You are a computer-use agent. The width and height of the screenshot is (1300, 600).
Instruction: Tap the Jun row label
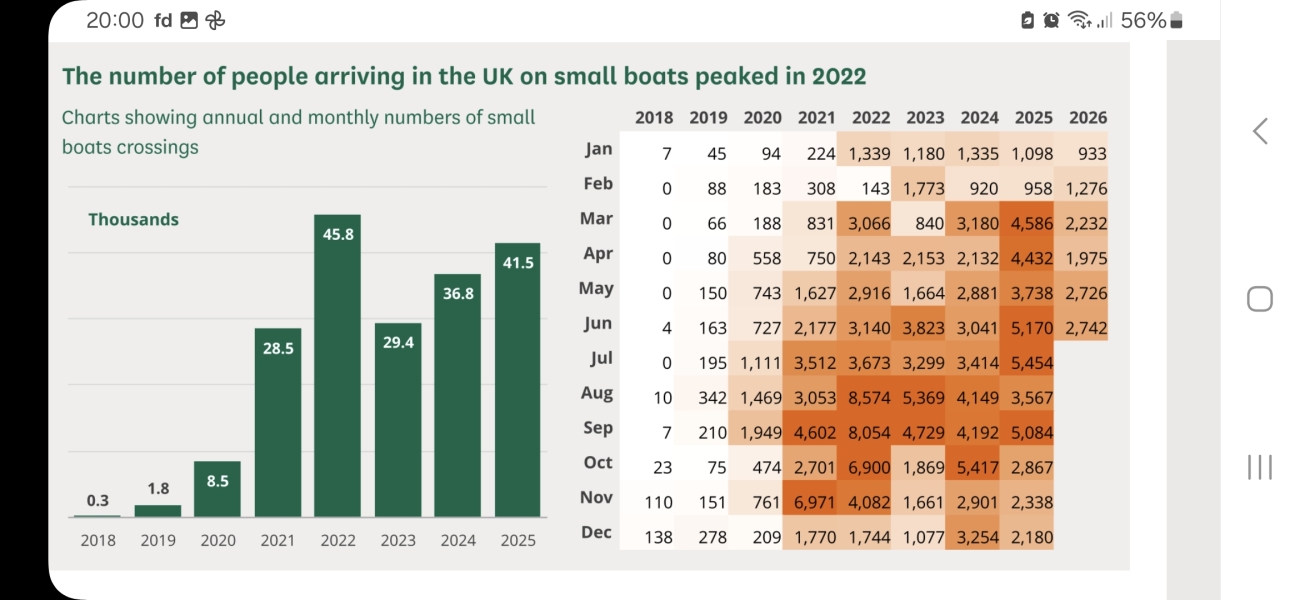[598, 324]
